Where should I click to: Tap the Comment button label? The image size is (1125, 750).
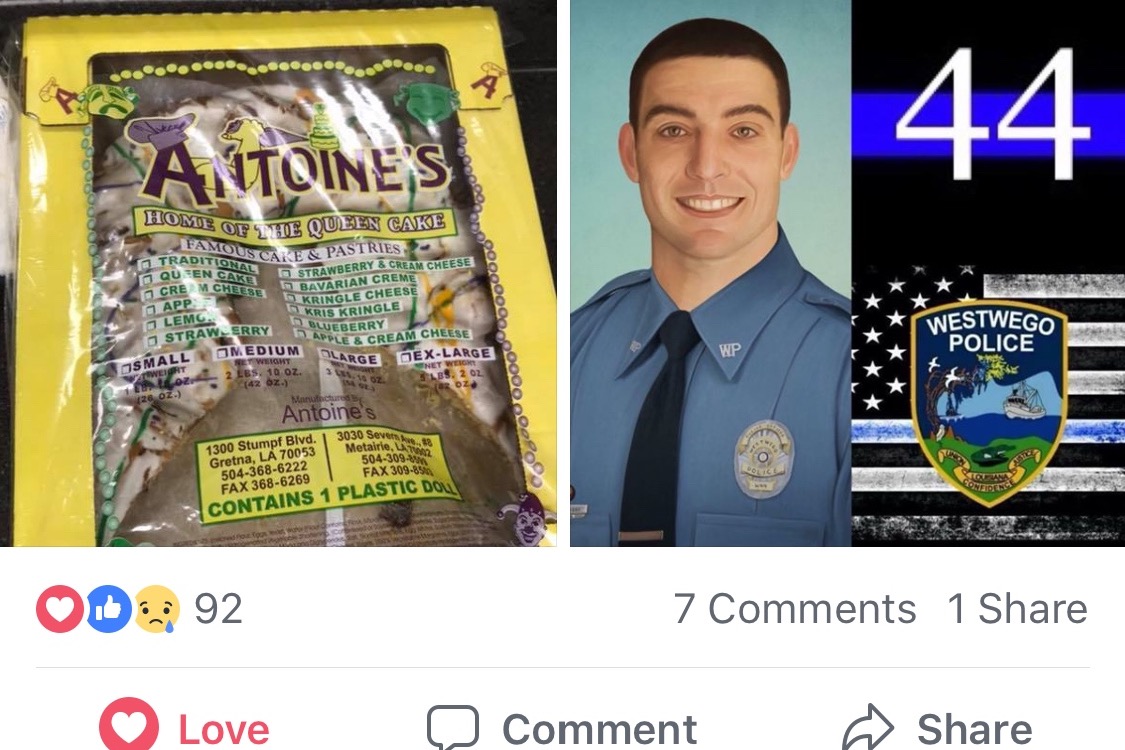pyautogui.click(x=599, y=730)
